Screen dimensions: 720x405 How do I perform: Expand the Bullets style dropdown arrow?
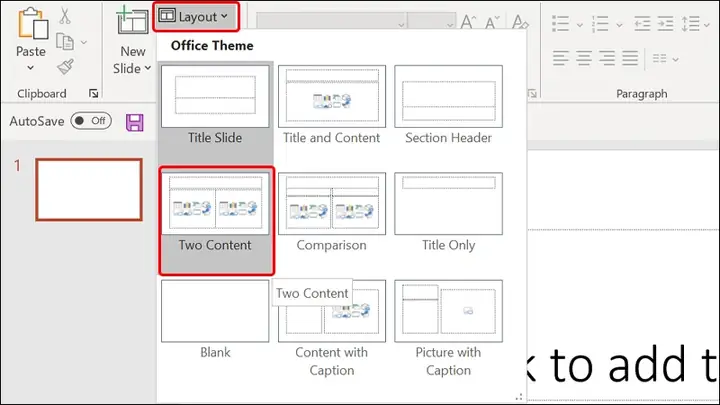click(579, 25)
